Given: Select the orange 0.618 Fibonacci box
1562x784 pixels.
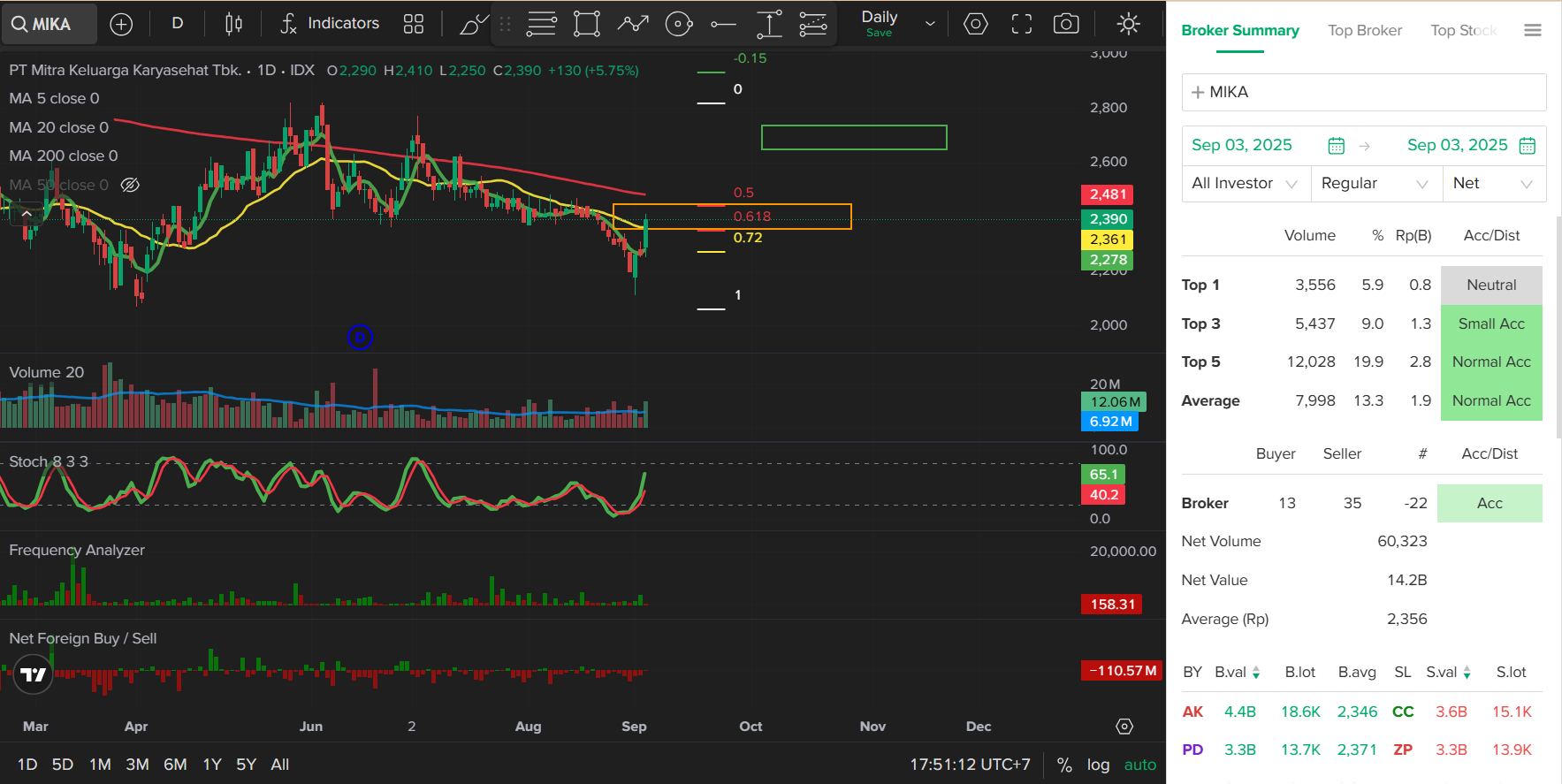Looking at the screenshot, I should (x=732, y=217).
